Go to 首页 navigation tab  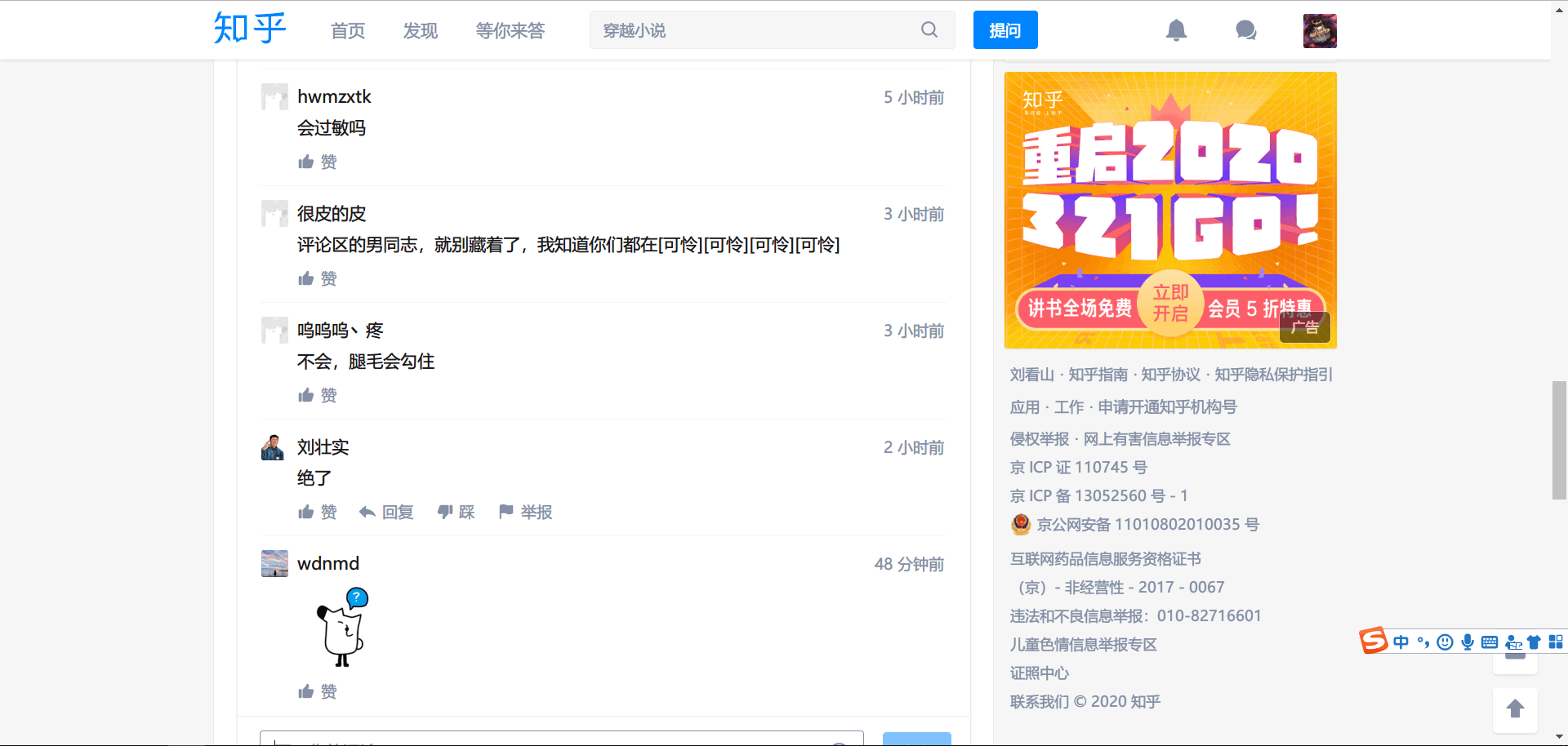click(x=348, y=31)
